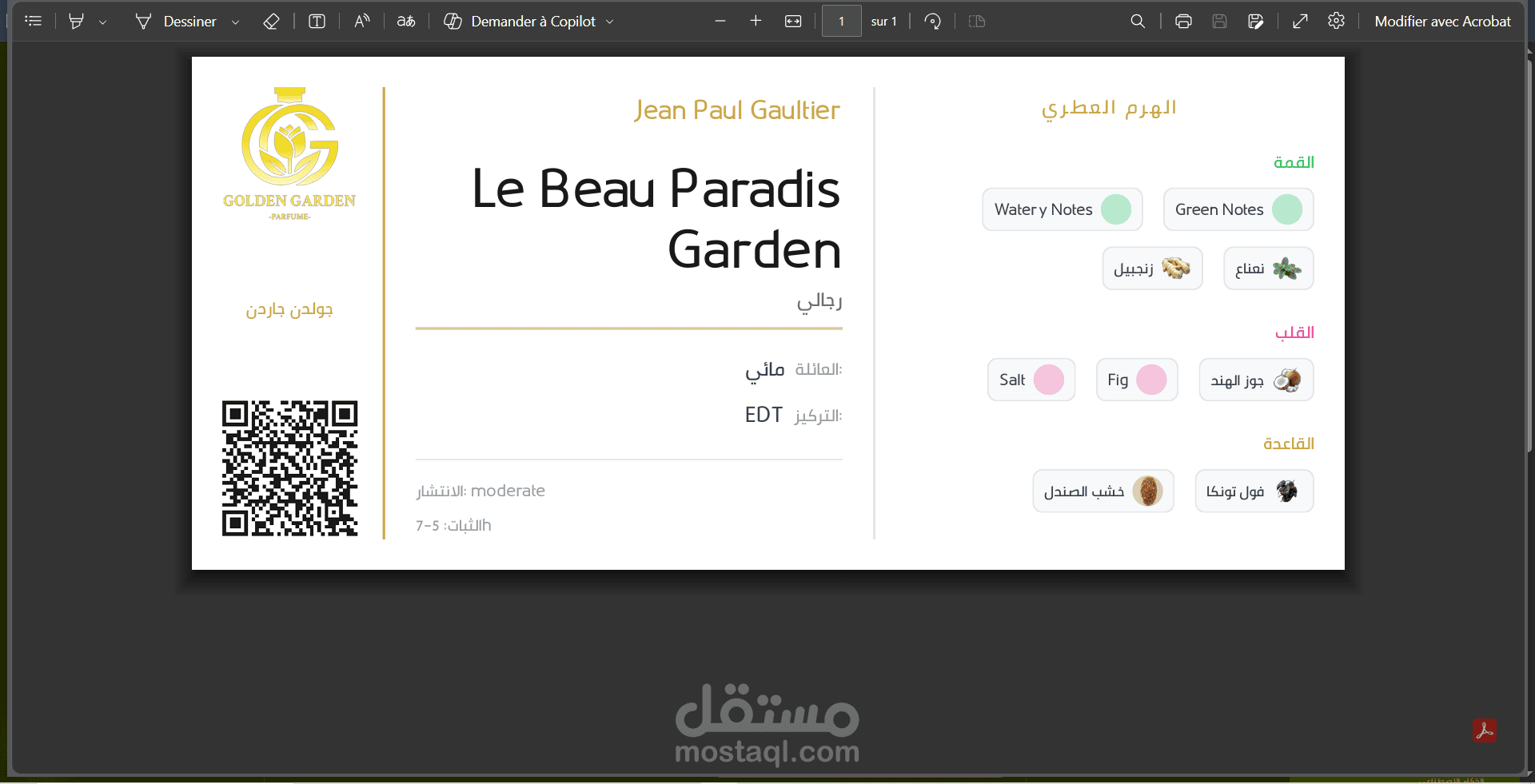Activate the Dessiner drawing tool
This screenshot has height=784, width=1535.
(176, 22)
